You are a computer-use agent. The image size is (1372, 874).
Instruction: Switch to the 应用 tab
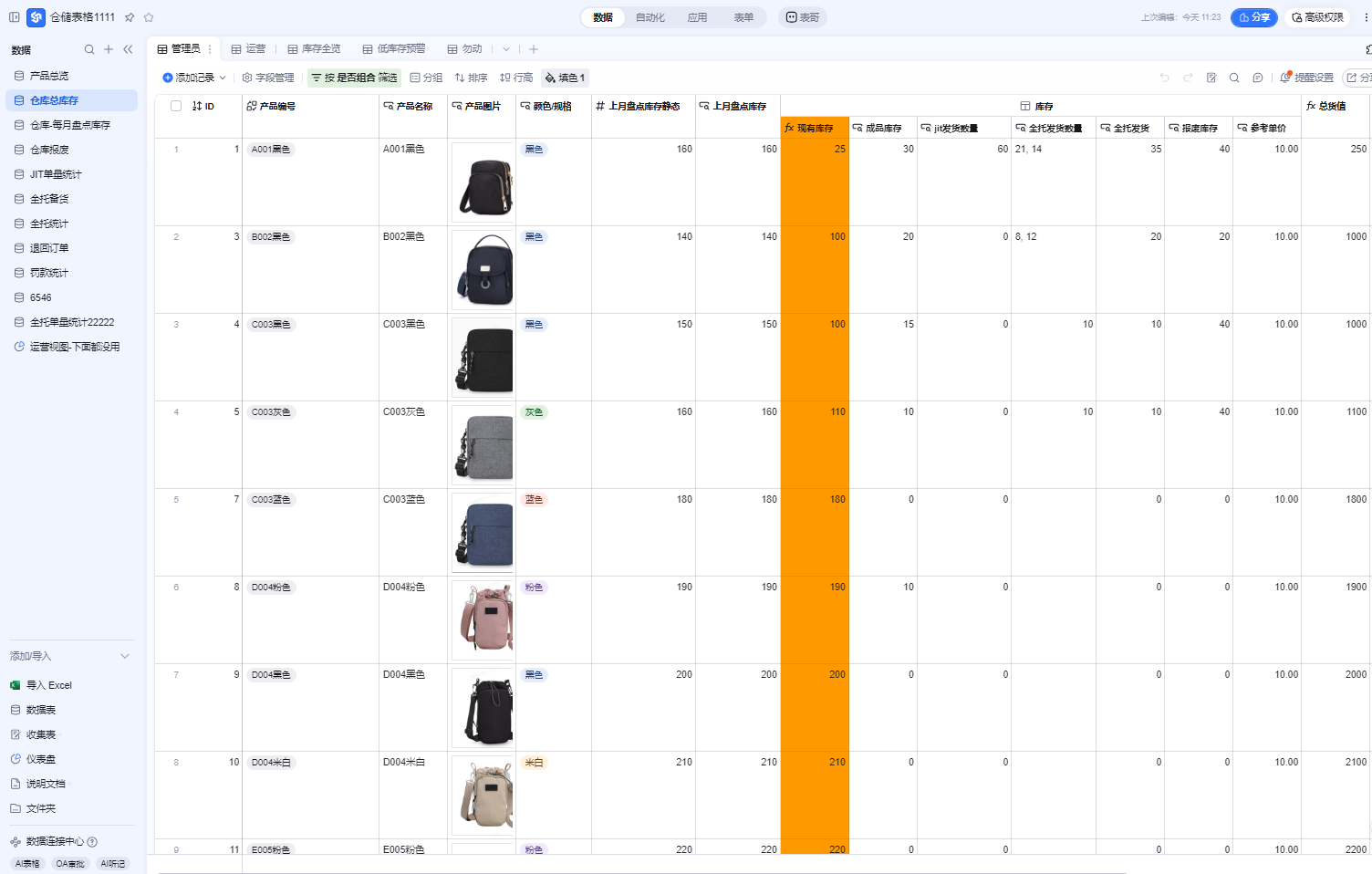click(698, 17)
